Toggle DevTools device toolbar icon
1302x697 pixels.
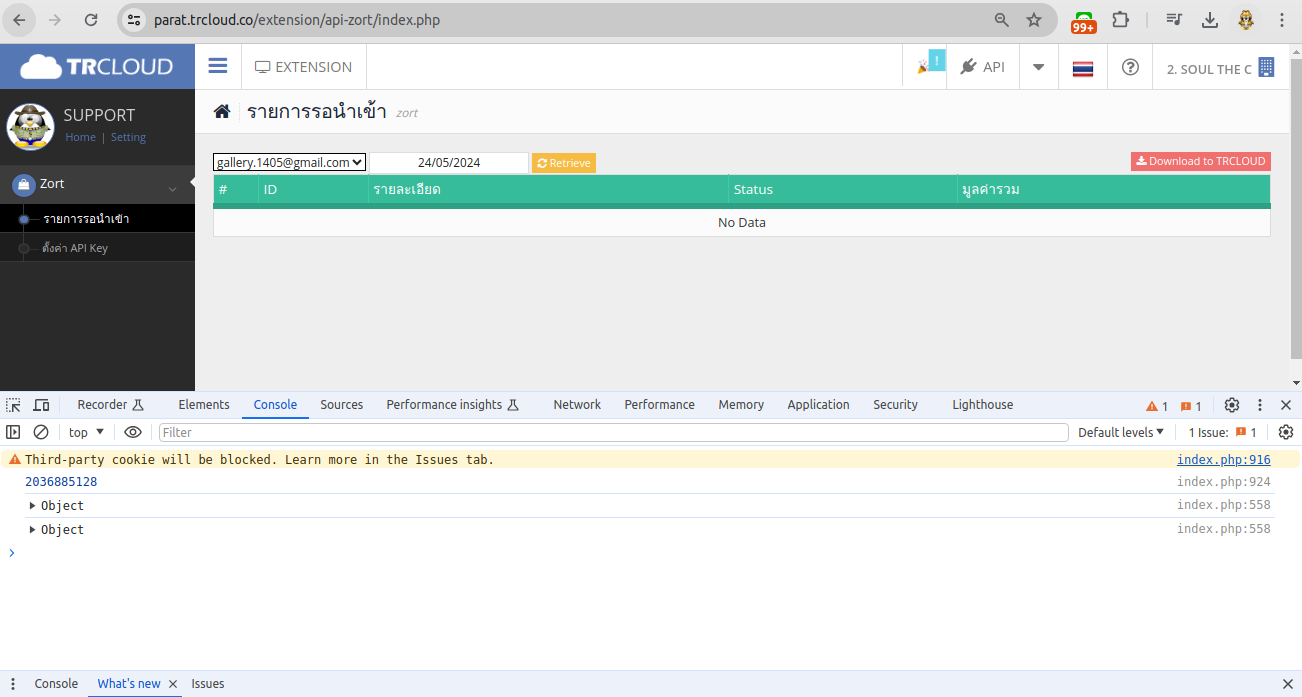(41, 405)
